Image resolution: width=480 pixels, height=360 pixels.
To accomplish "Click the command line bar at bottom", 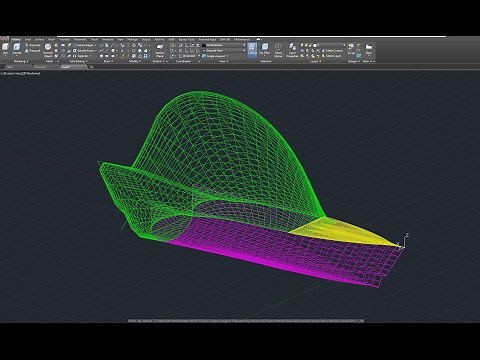I will point(246,321).
